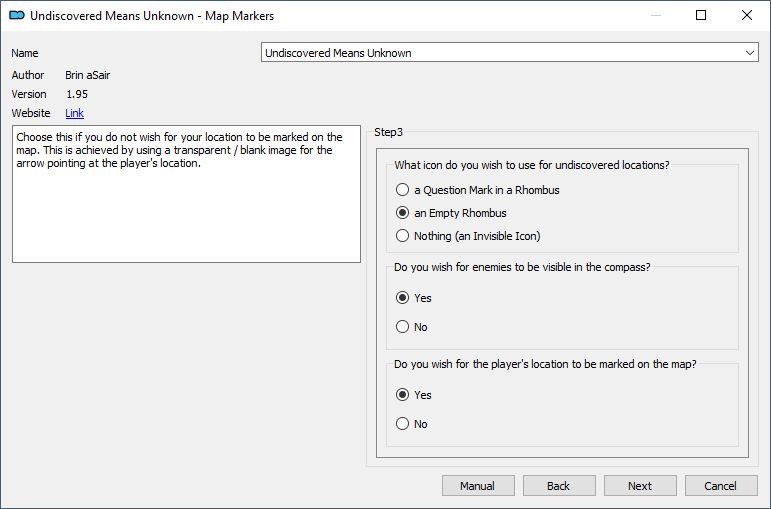Expand the Name dropdown arrow
This screenshot has width=771, height=509.
click(749, 53)
